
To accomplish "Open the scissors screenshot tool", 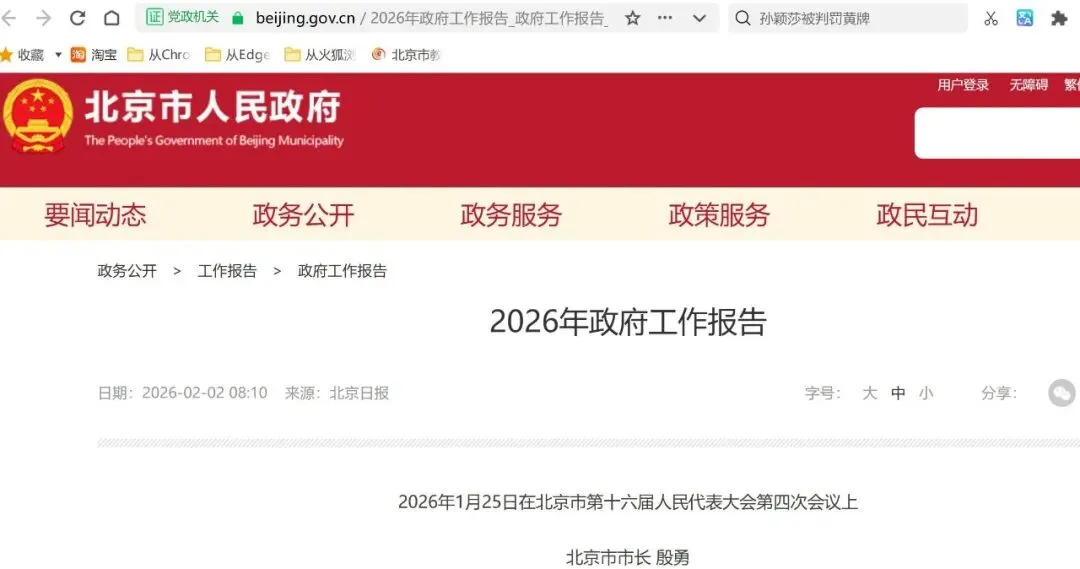I will 990,19.
